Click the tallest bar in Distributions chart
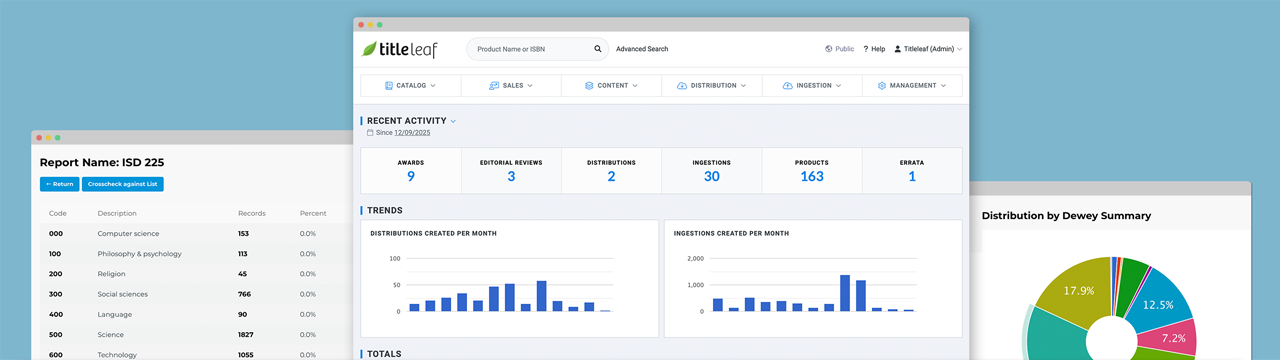The image size is (1280, 360). [542, 296]
